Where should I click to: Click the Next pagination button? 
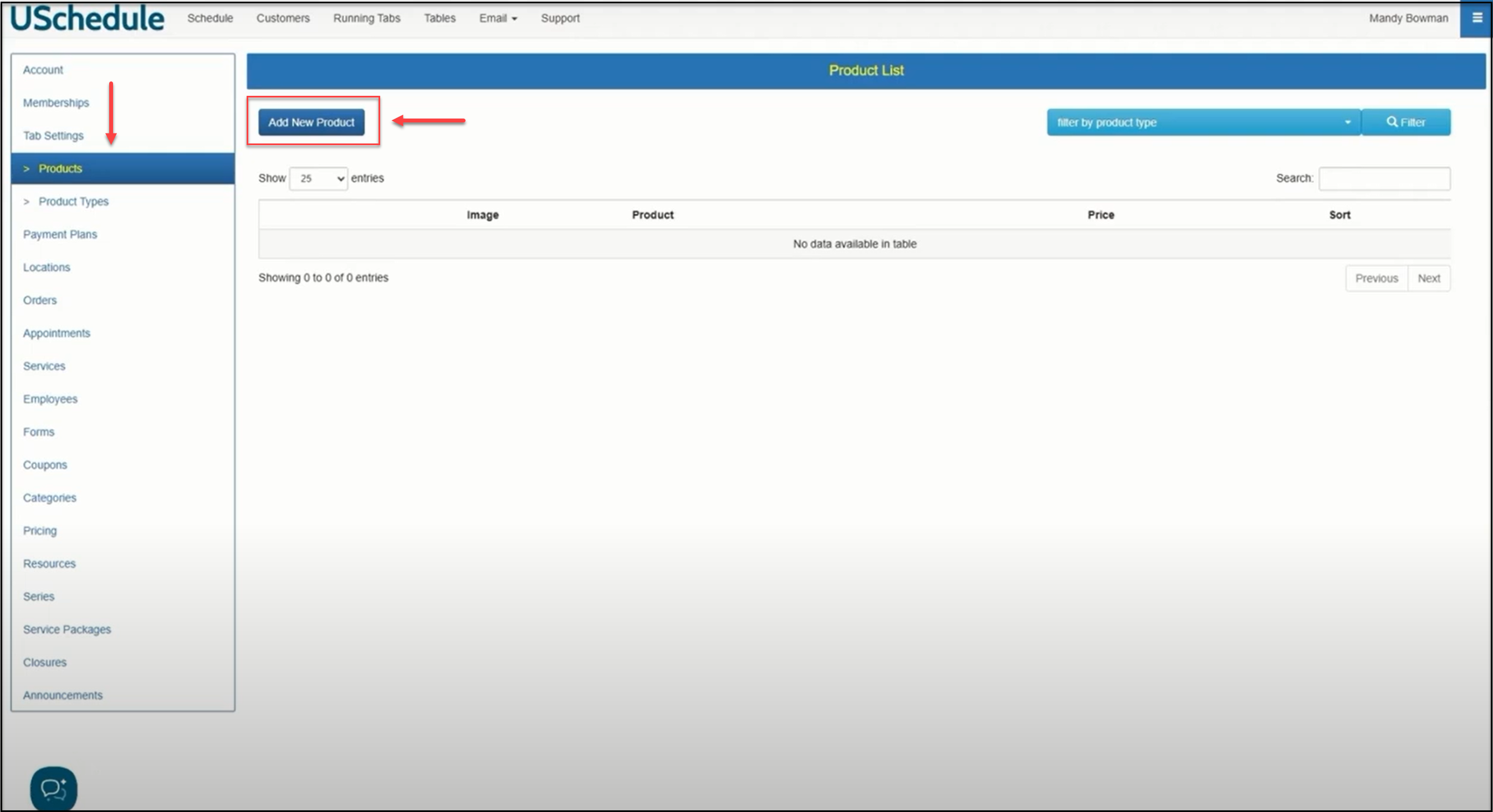click(x=1428, y=279)
